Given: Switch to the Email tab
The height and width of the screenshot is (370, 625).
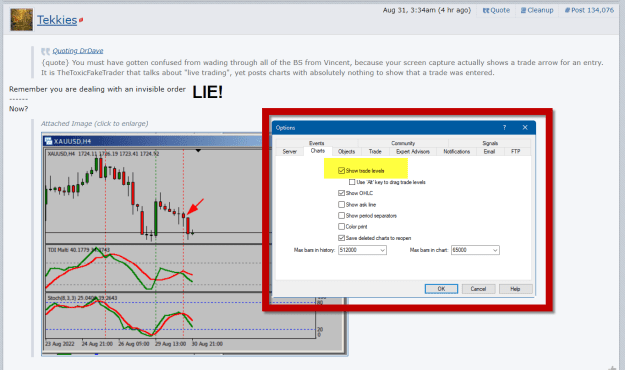Looking at the screenshot, I should click(x=489, y=152).
